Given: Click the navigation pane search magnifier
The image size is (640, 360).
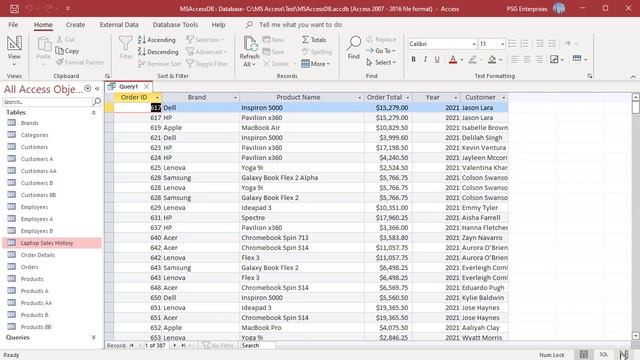Looking at the screenshot, I should tap(97, 101).
